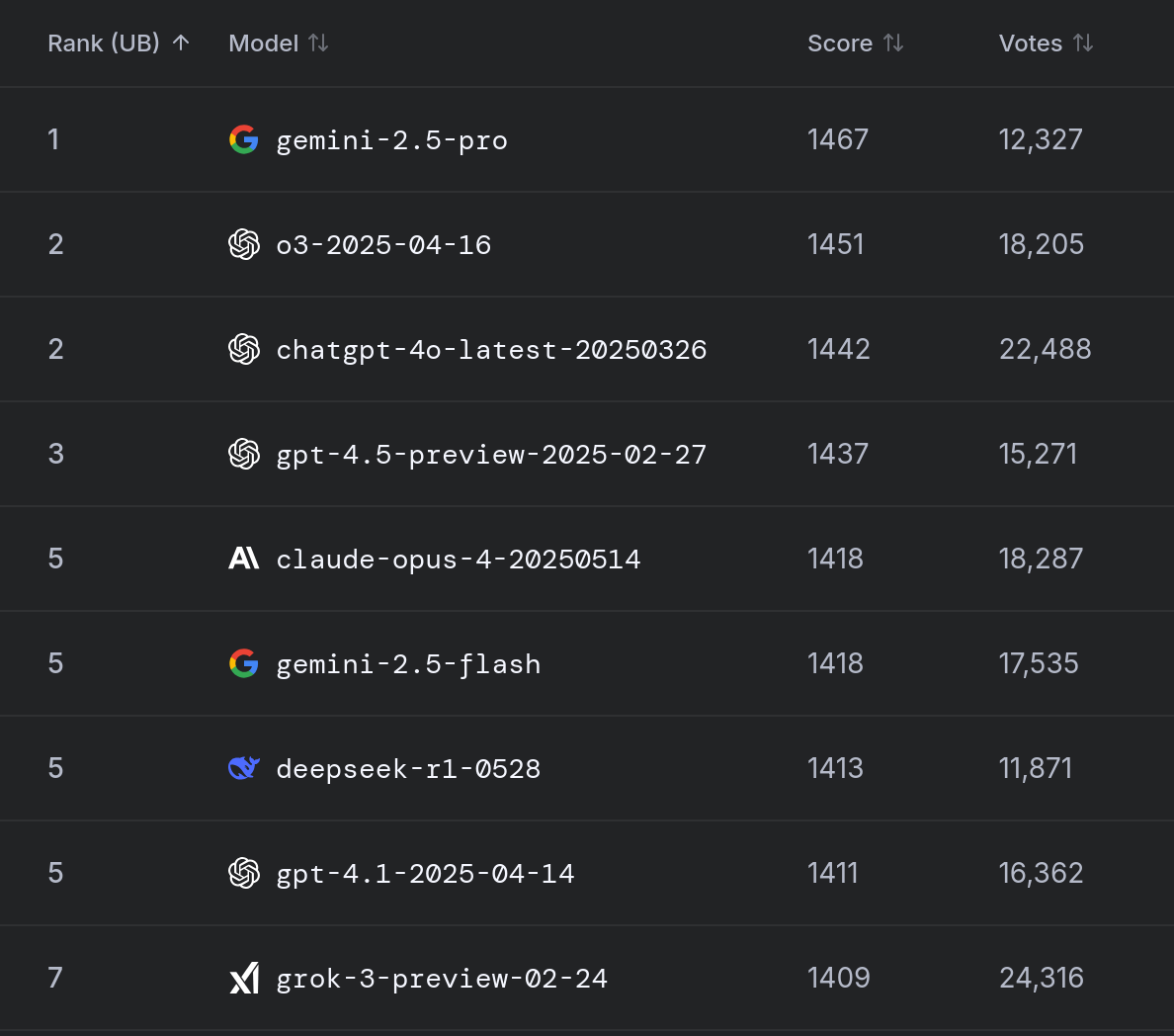Viewport: 1174px width, 1036px height.
Task: Click the Google logo beside gemini-2.5-pro
Action: [243, 139]
